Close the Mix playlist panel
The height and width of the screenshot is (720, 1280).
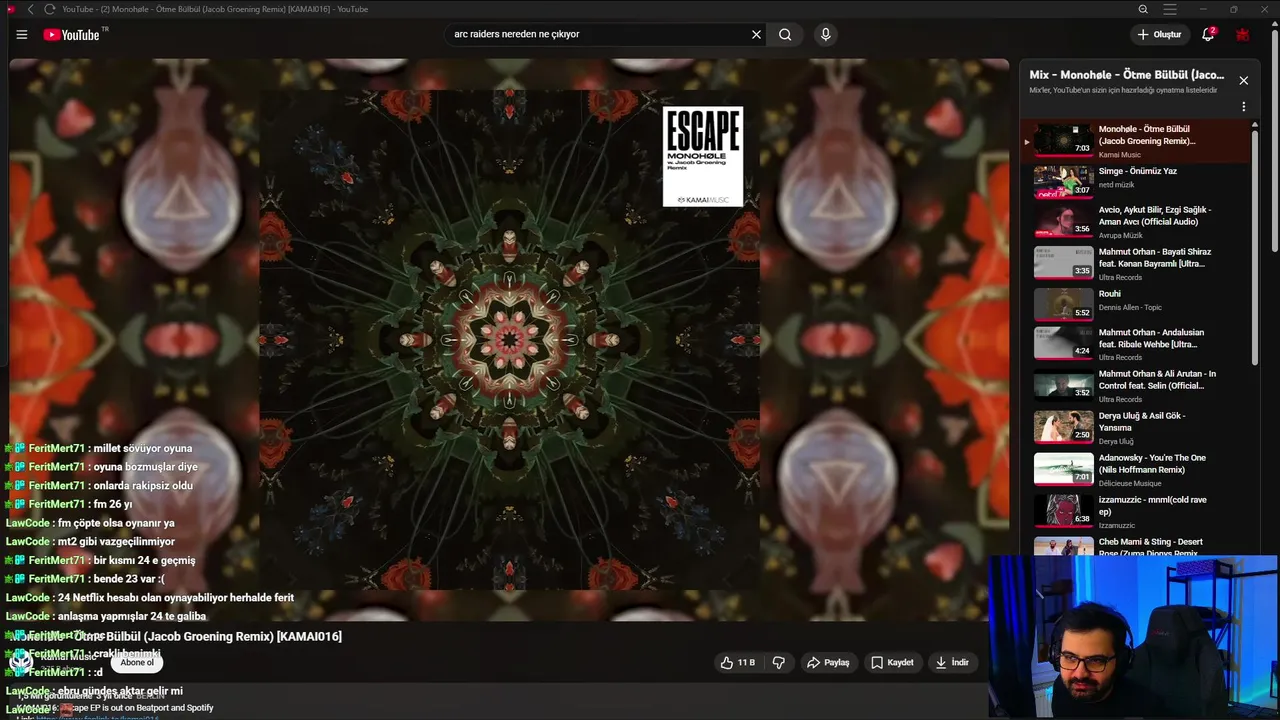click(x=1243, y=80)
